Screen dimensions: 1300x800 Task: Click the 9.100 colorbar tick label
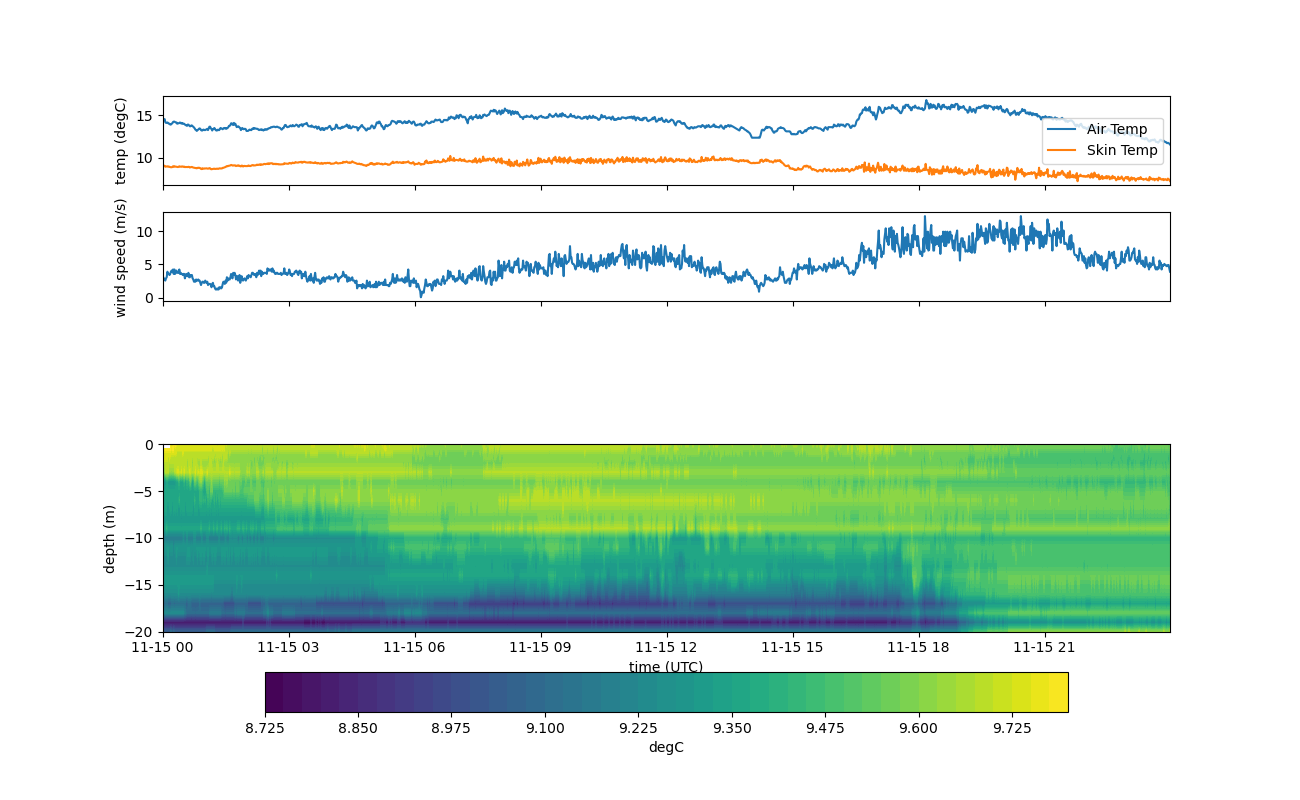coord(544,728)
